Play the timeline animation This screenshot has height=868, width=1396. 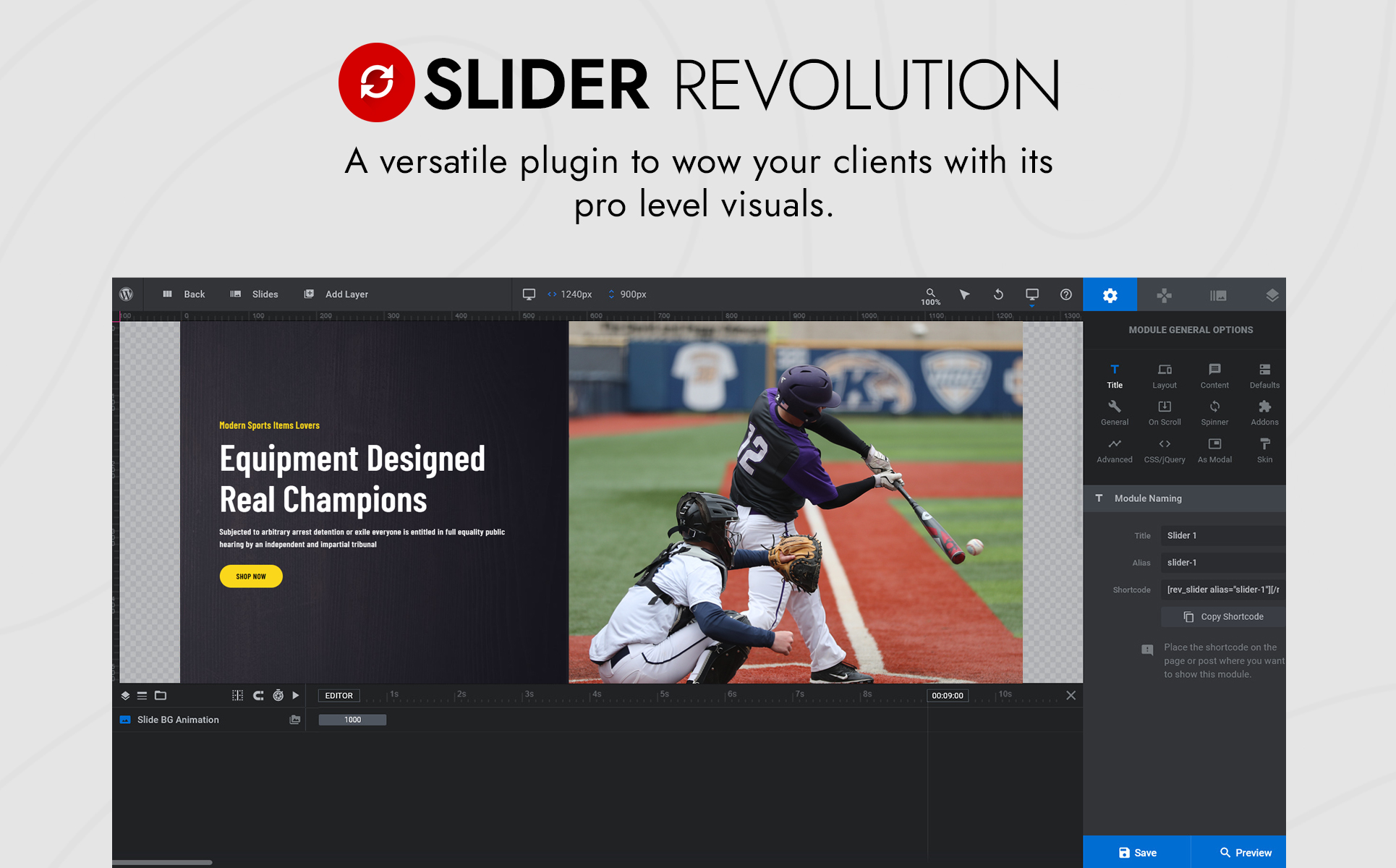pos(296,695)
